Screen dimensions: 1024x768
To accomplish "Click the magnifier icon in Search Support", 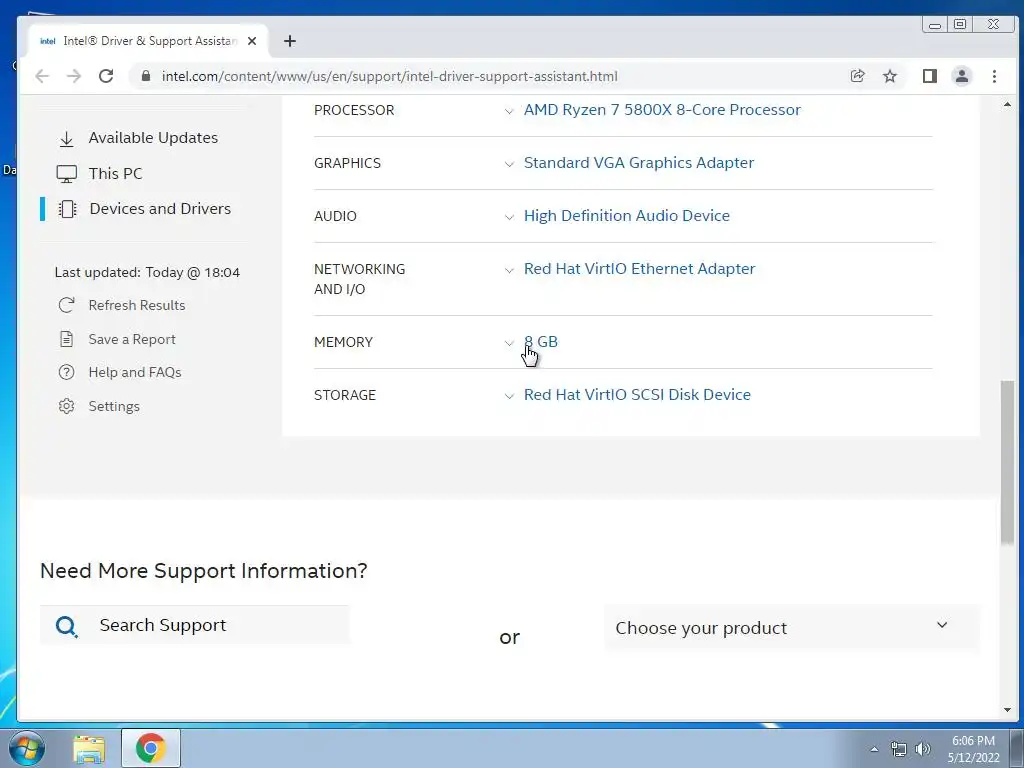I will 67,626.
